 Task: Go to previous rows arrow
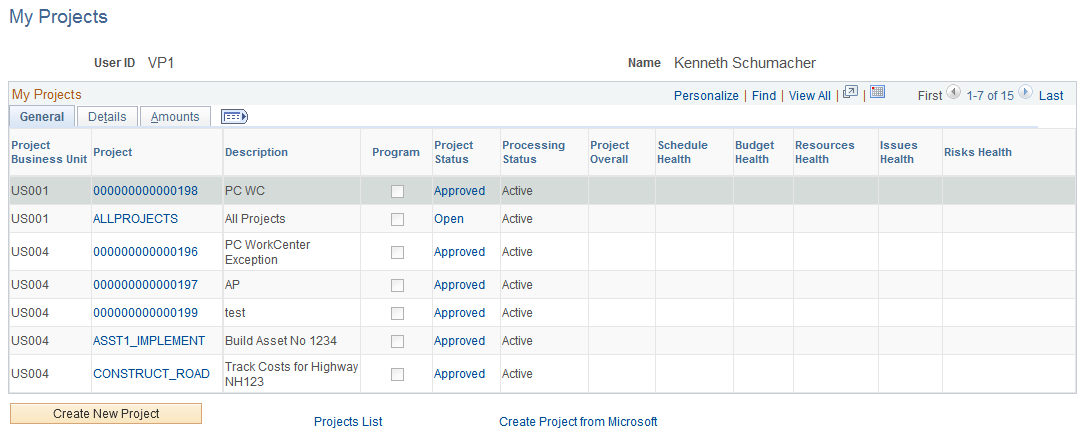click(x=953, y=93)
